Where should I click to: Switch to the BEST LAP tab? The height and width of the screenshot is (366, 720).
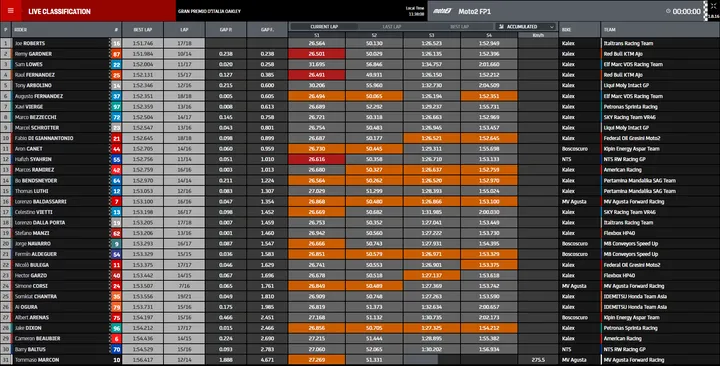pyautogui.click(x=459, y=27)
